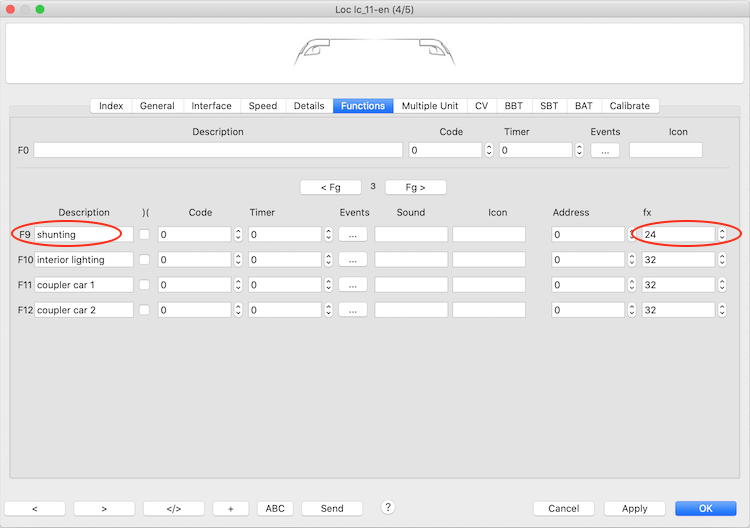The image size is (750, 528).
Task: Click the help question mark button
Action: click(388, 507)
